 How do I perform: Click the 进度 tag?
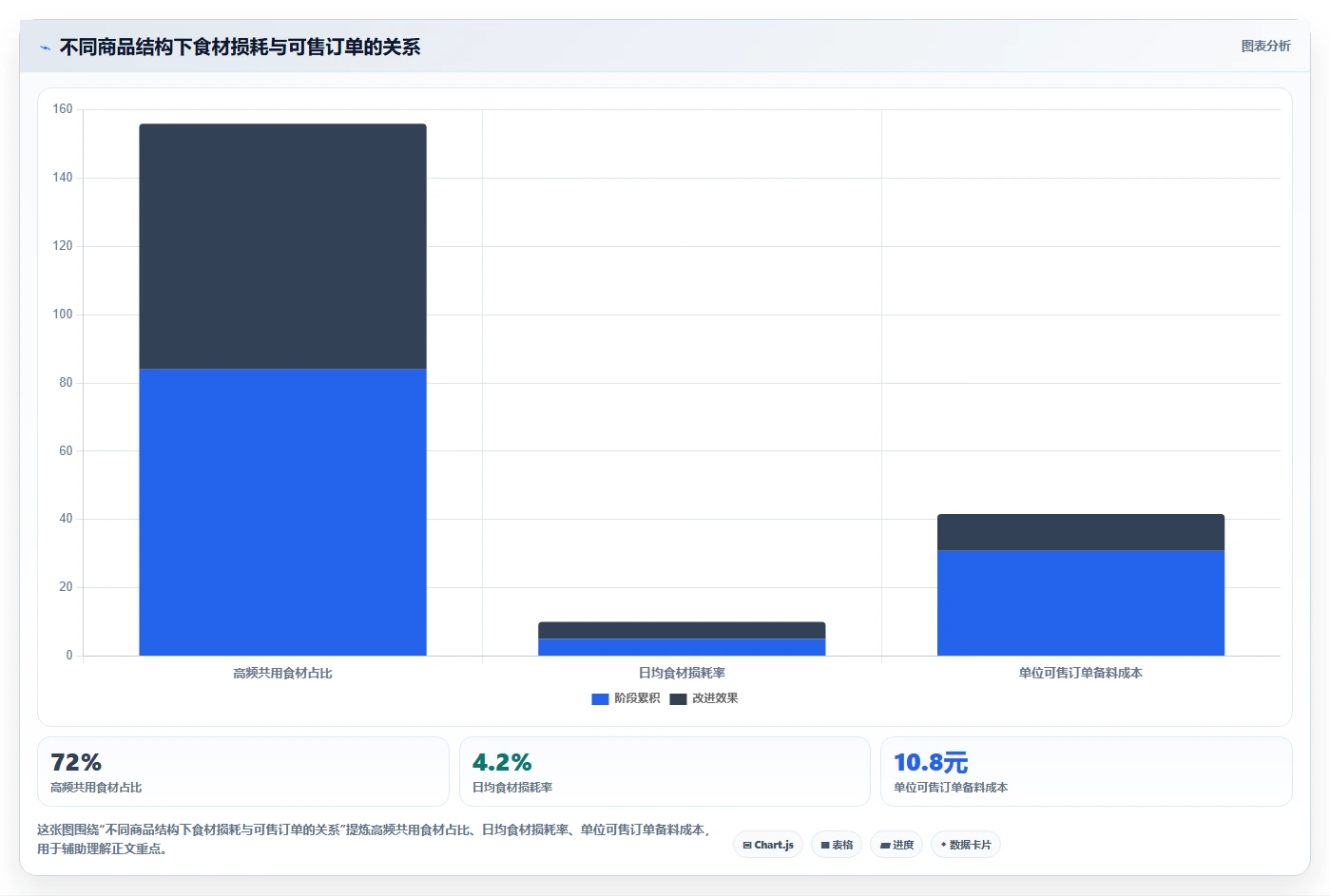(896, 845)
